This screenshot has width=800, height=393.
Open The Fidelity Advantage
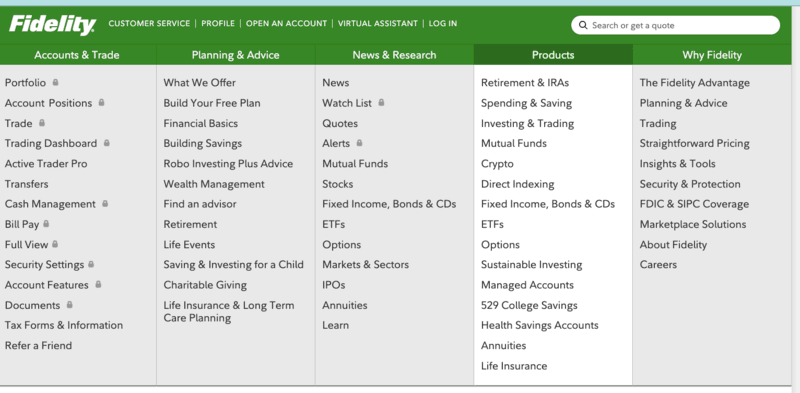pyautogui.click(x=695, y=83)
